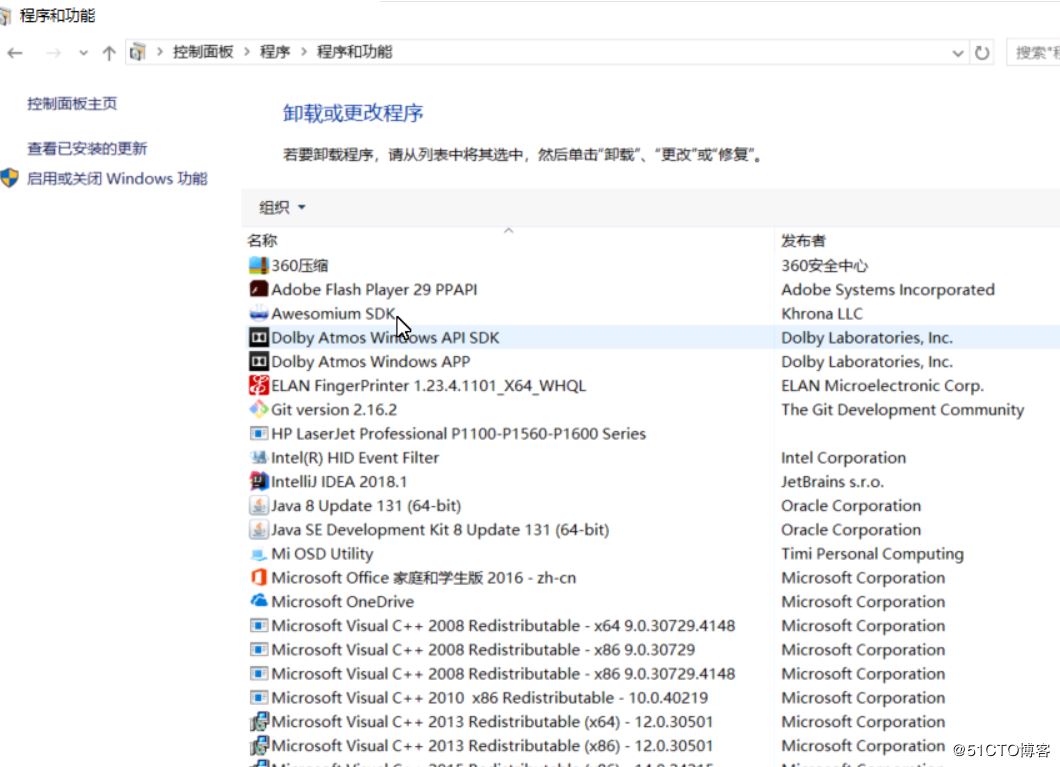1060x767 pixels.
Task: Click the 名称 column header to sort
Action: [262, 240]
